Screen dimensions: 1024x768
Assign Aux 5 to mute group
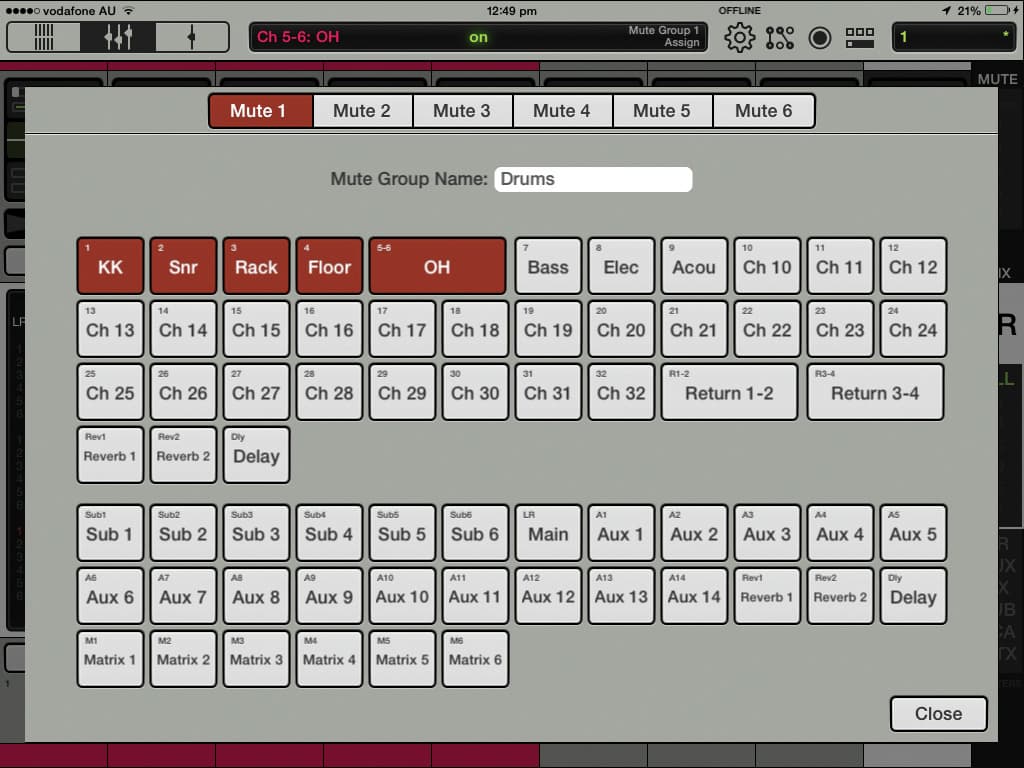(913, 532)
